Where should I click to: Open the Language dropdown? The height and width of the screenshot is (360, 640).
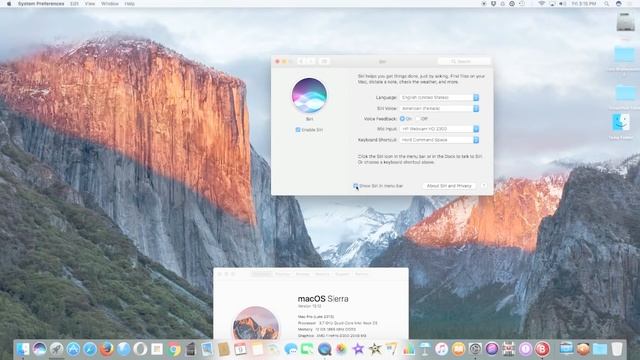click(x=439, y=98)
